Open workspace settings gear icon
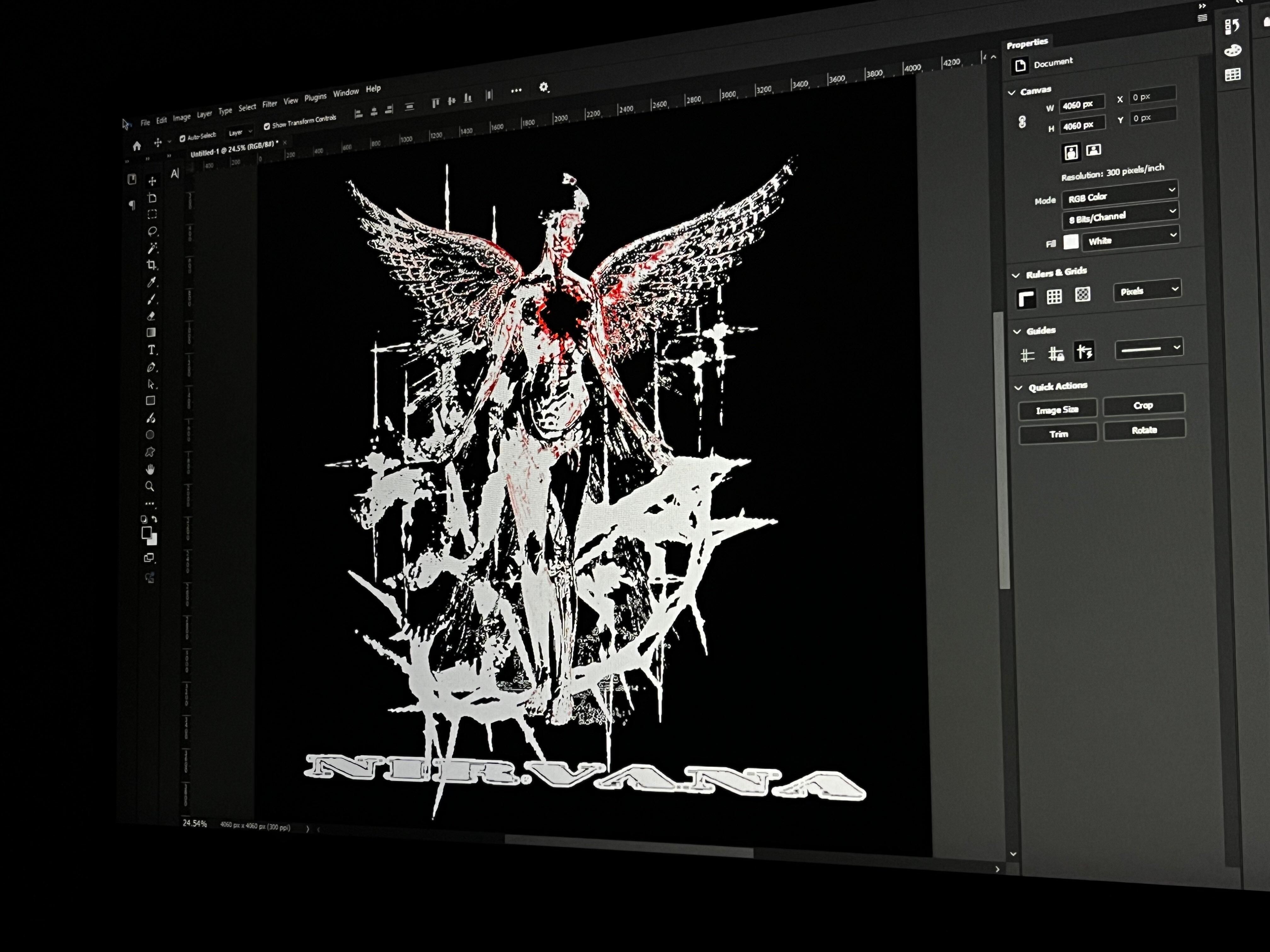 coord(544,87)
